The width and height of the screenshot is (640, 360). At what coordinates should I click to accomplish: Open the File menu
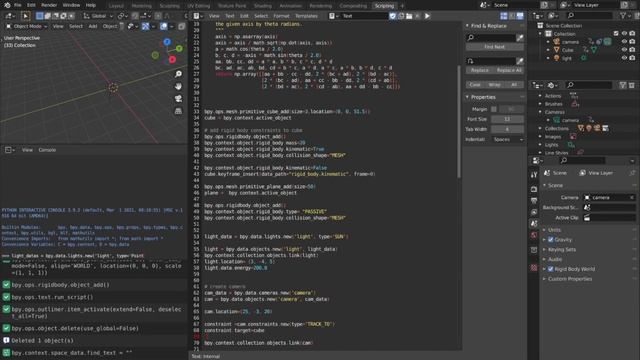18,5
